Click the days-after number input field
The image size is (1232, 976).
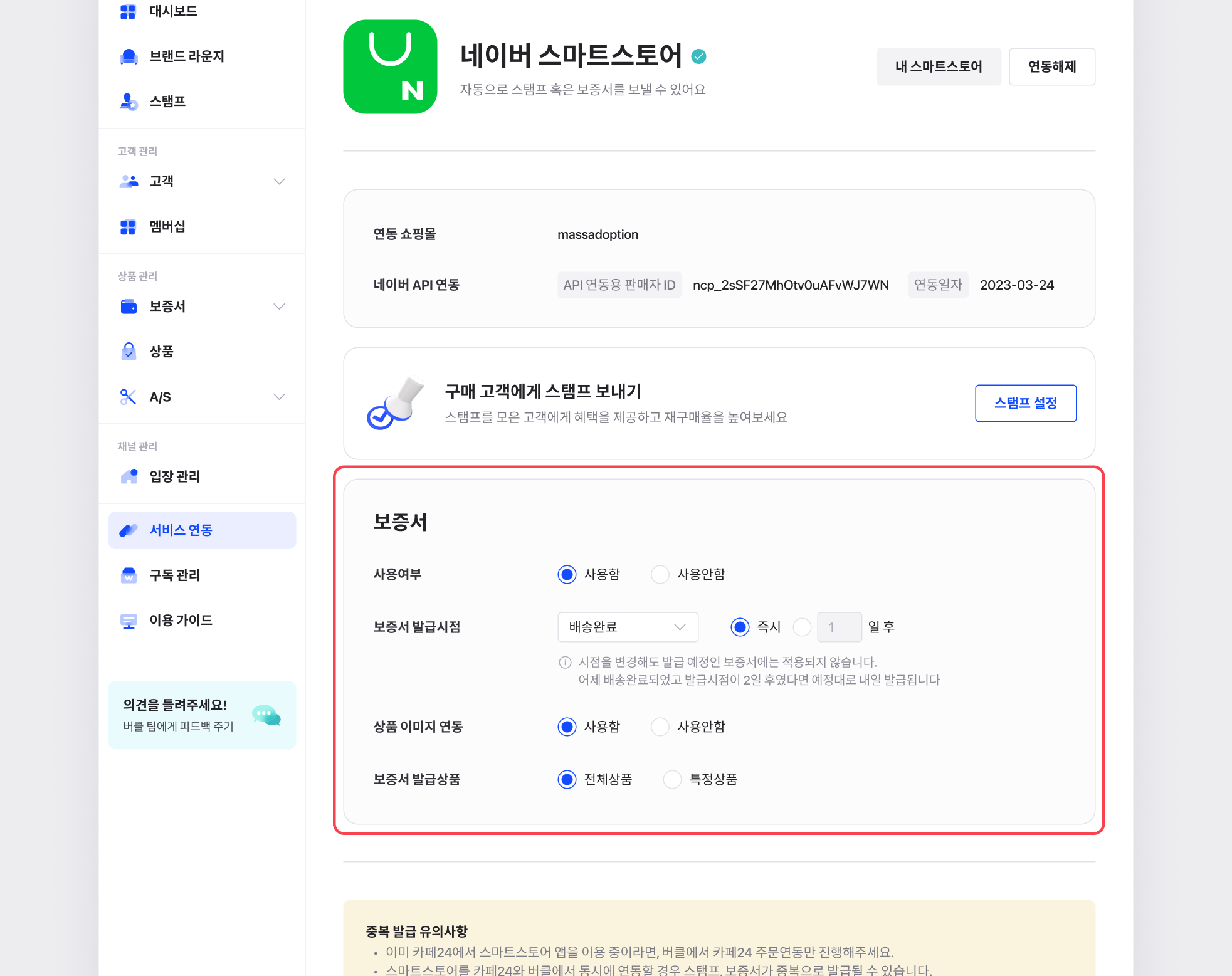click(x=839, y=627)
